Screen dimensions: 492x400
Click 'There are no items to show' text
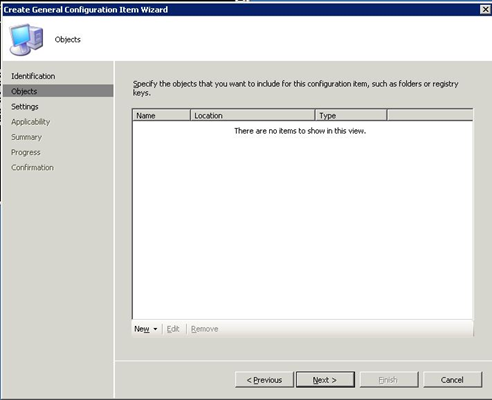click(x=300, y=131)
